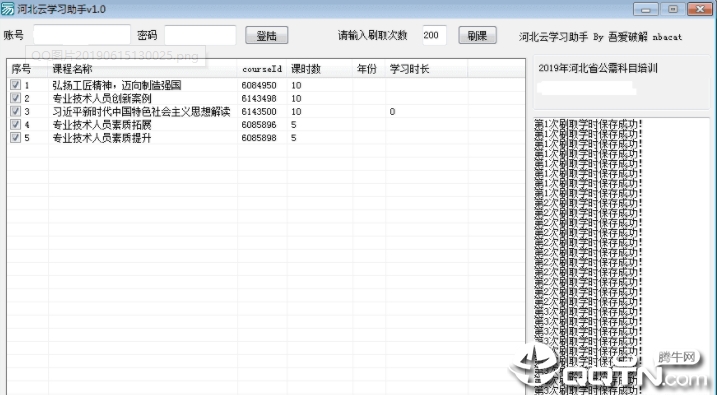717x395 pixels.
Task: Select course 专业技术人员素质提升
Action: tap(102, 138)
